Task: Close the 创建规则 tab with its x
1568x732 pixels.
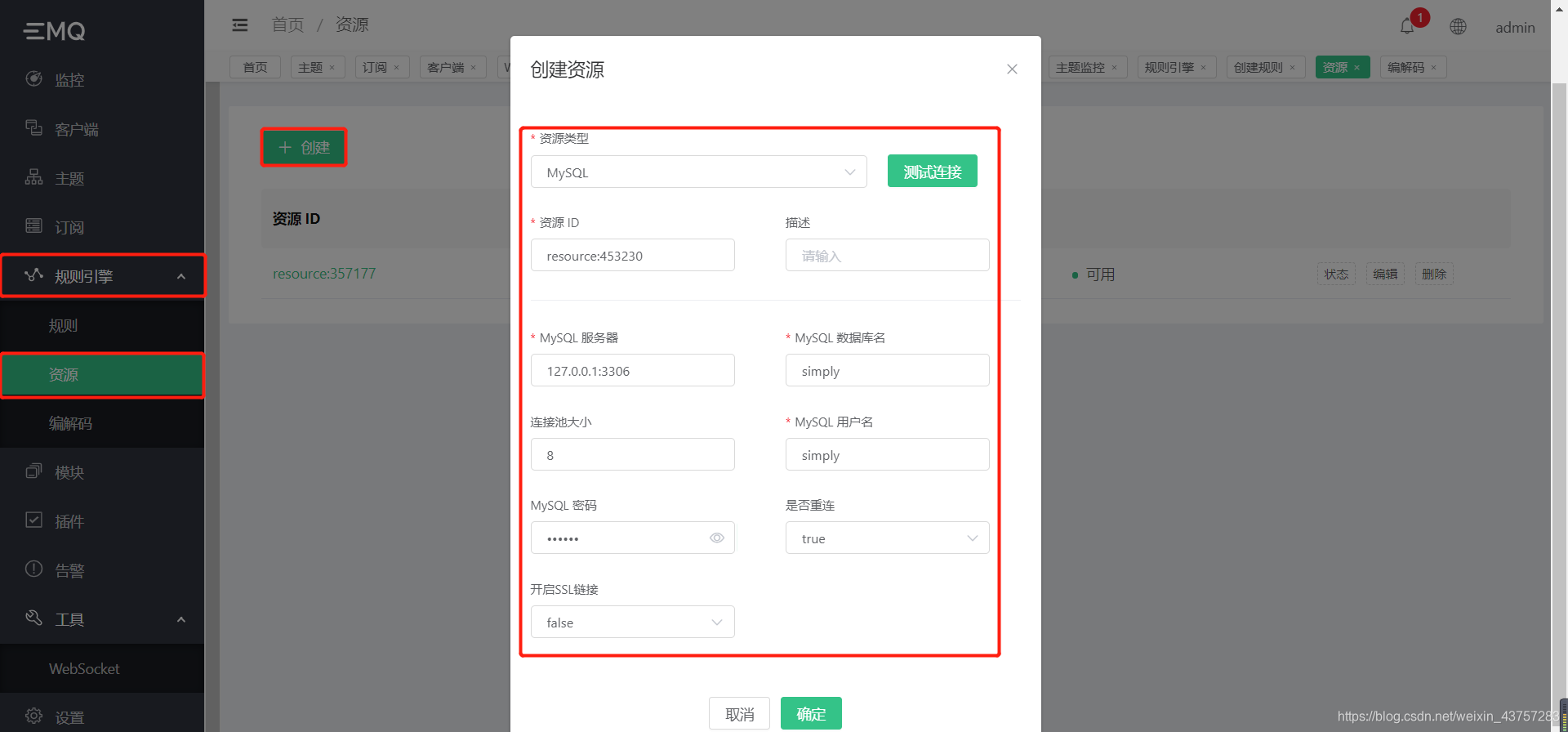Action: tap(1293, 68)
